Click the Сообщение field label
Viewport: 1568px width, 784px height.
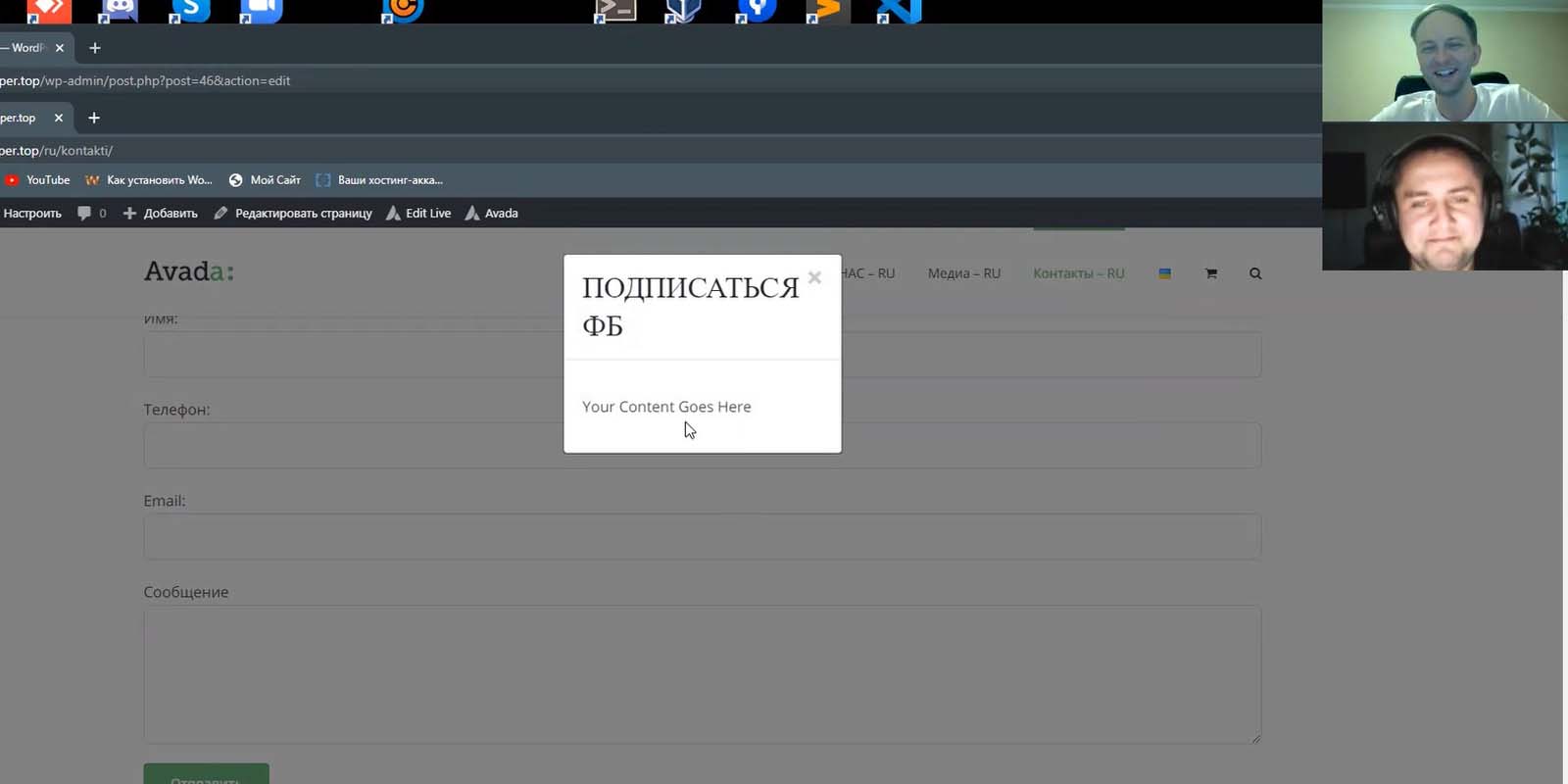(x=186, y=592)
